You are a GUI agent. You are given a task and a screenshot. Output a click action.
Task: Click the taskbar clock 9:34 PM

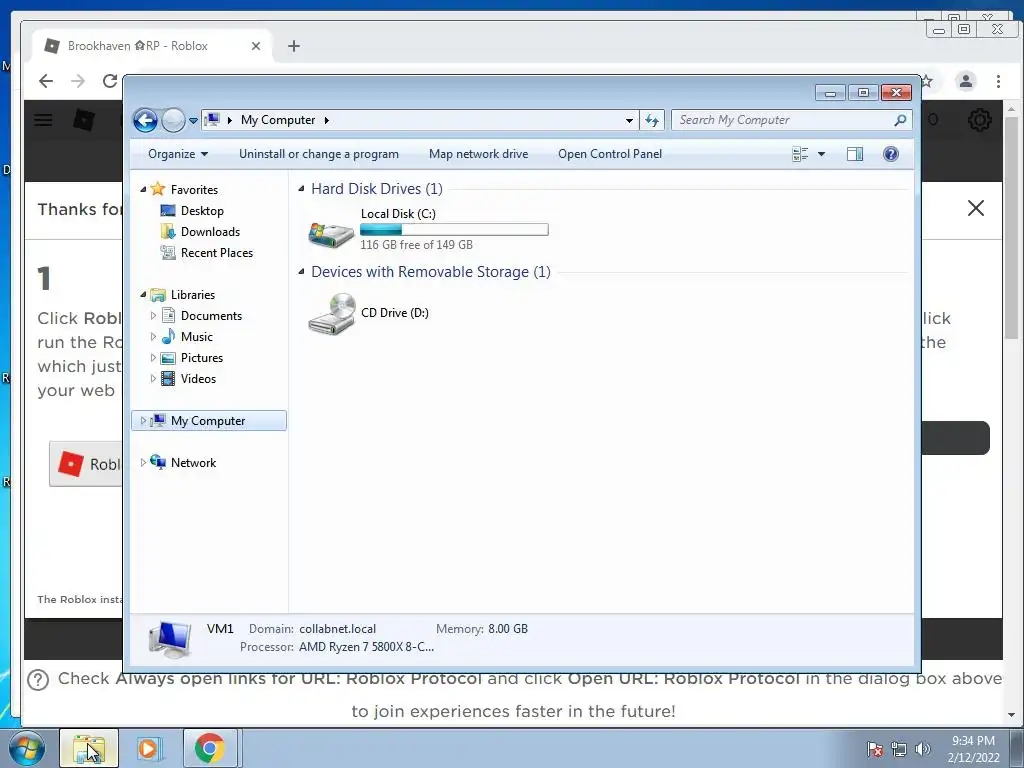point(973,741)
